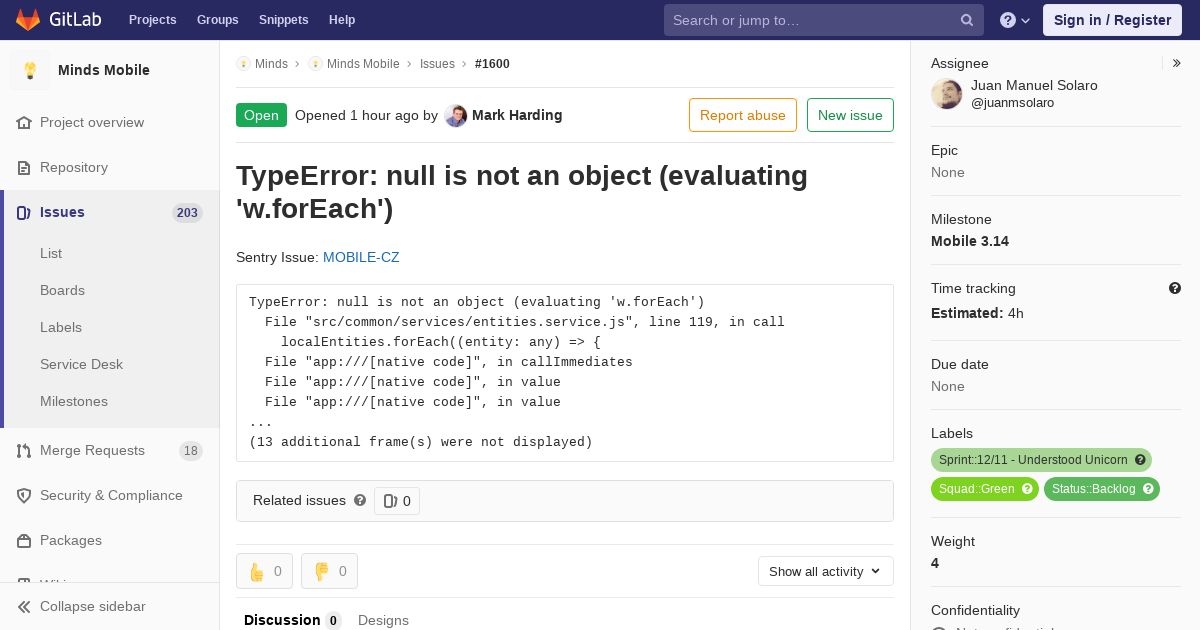Give a thumbs up reaction
This screenshot has height=630, width=1200.
tap(264, 571)
